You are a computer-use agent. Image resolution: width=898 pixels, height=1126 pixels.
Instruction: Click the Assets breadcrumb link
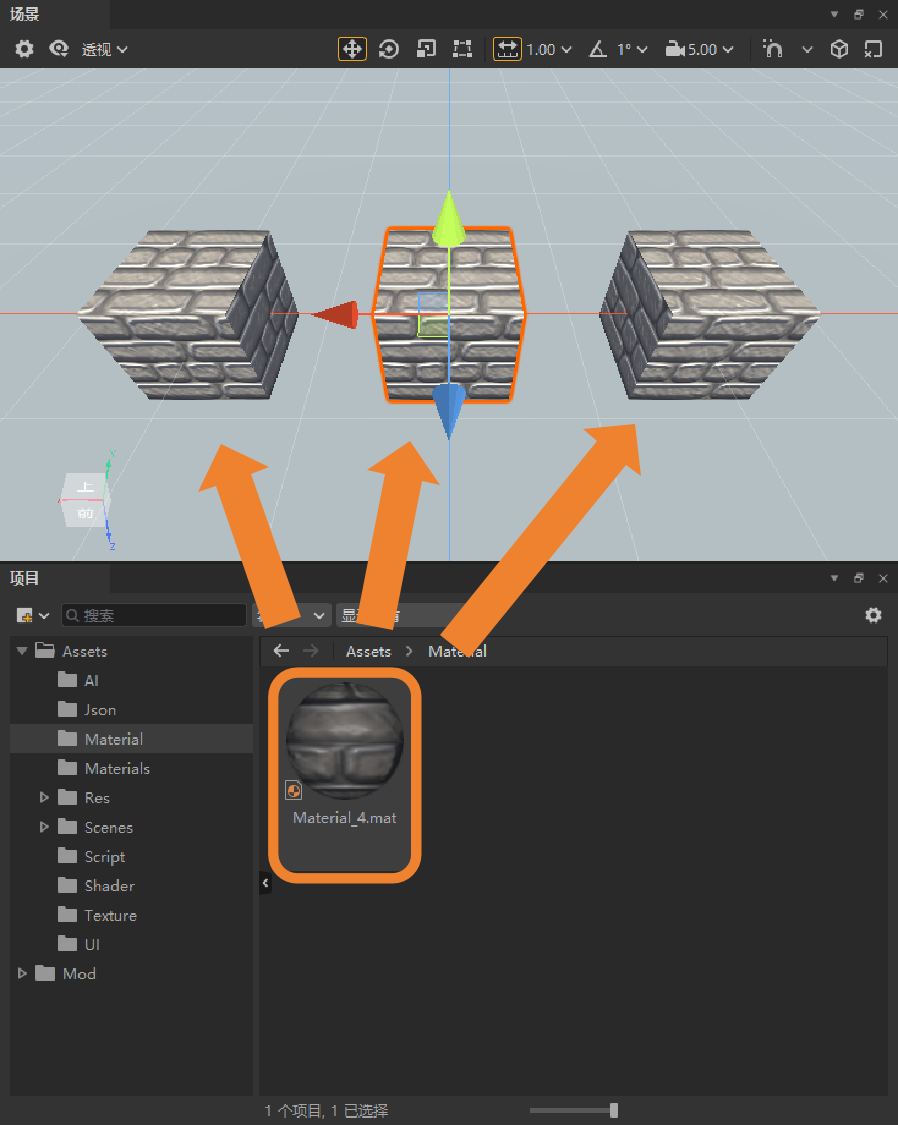pyautogui.click(x=368, y=651)
